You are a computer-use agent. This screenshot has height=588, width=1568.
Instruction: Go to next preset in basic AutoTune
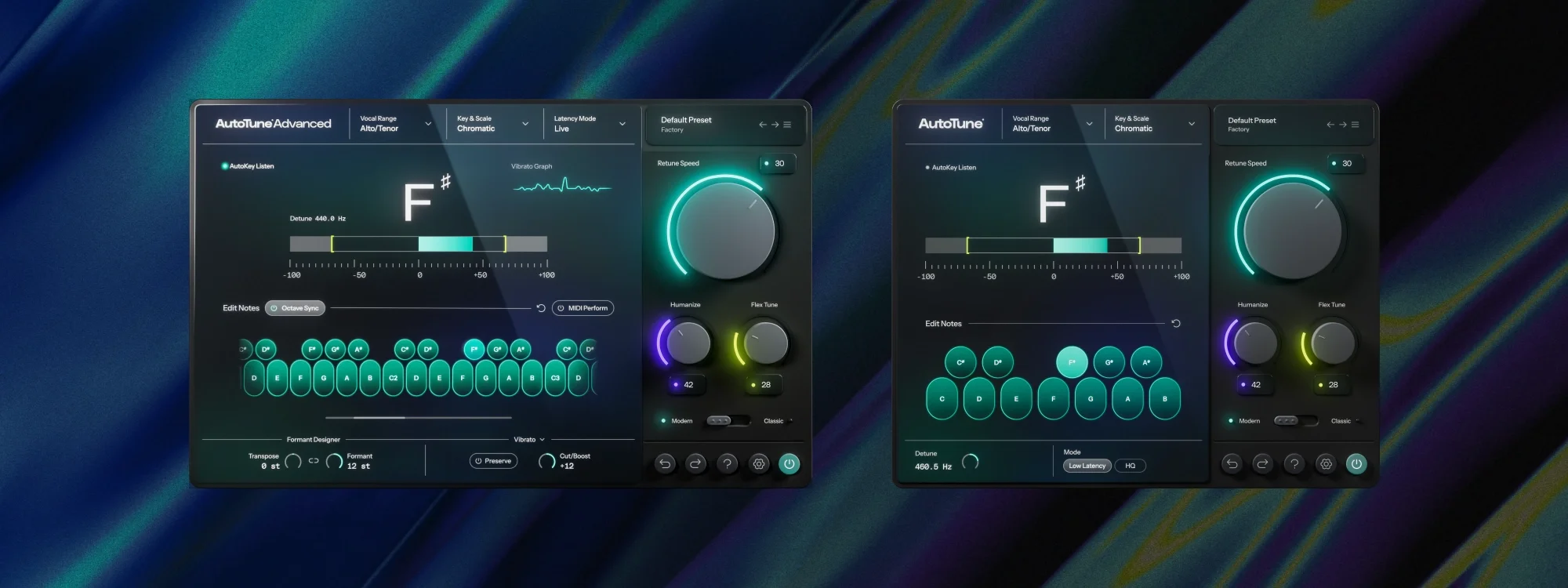(x=1342, y=125)
